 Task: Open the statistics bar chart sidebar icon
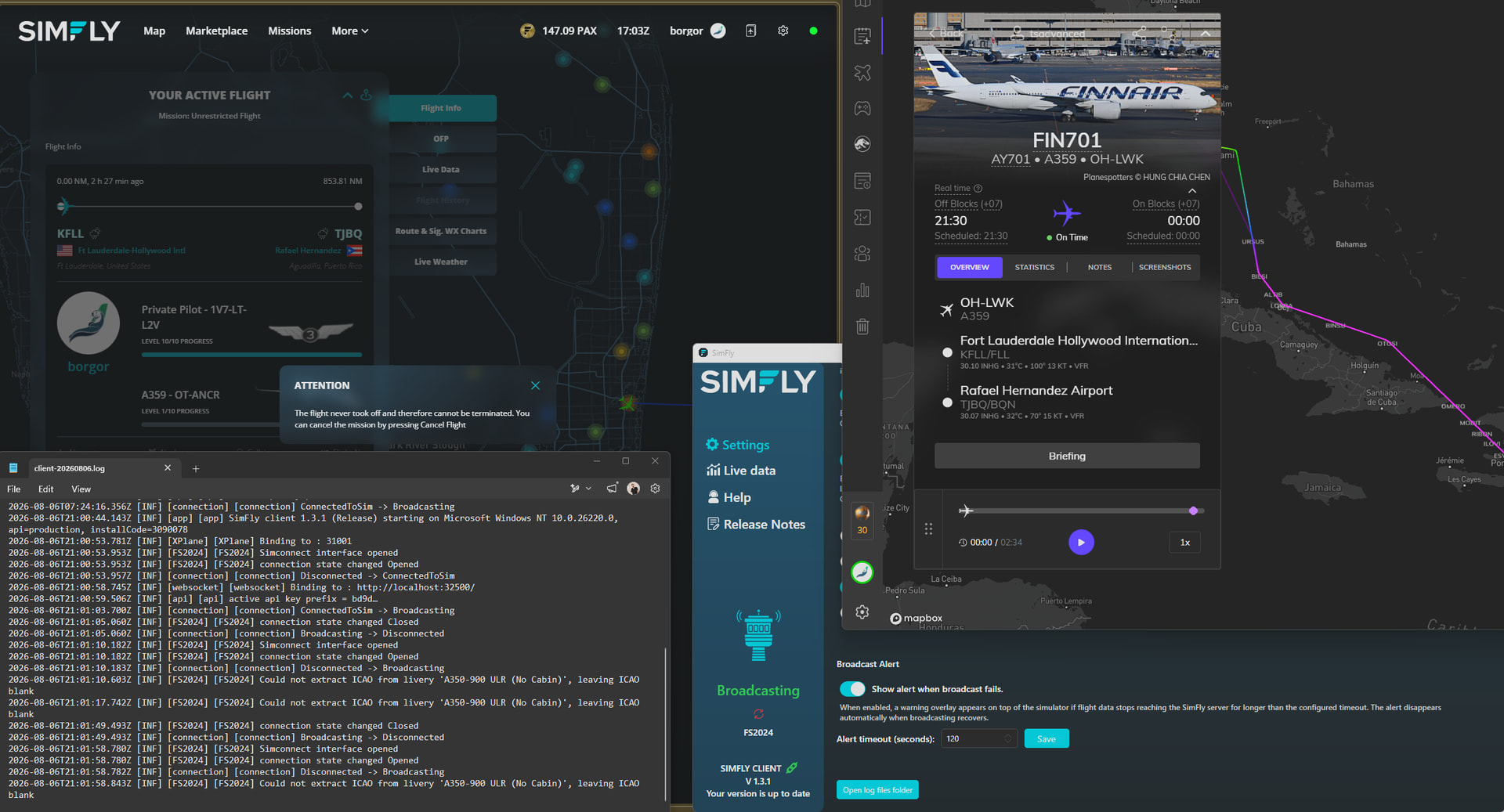click(x=862, y=290)
